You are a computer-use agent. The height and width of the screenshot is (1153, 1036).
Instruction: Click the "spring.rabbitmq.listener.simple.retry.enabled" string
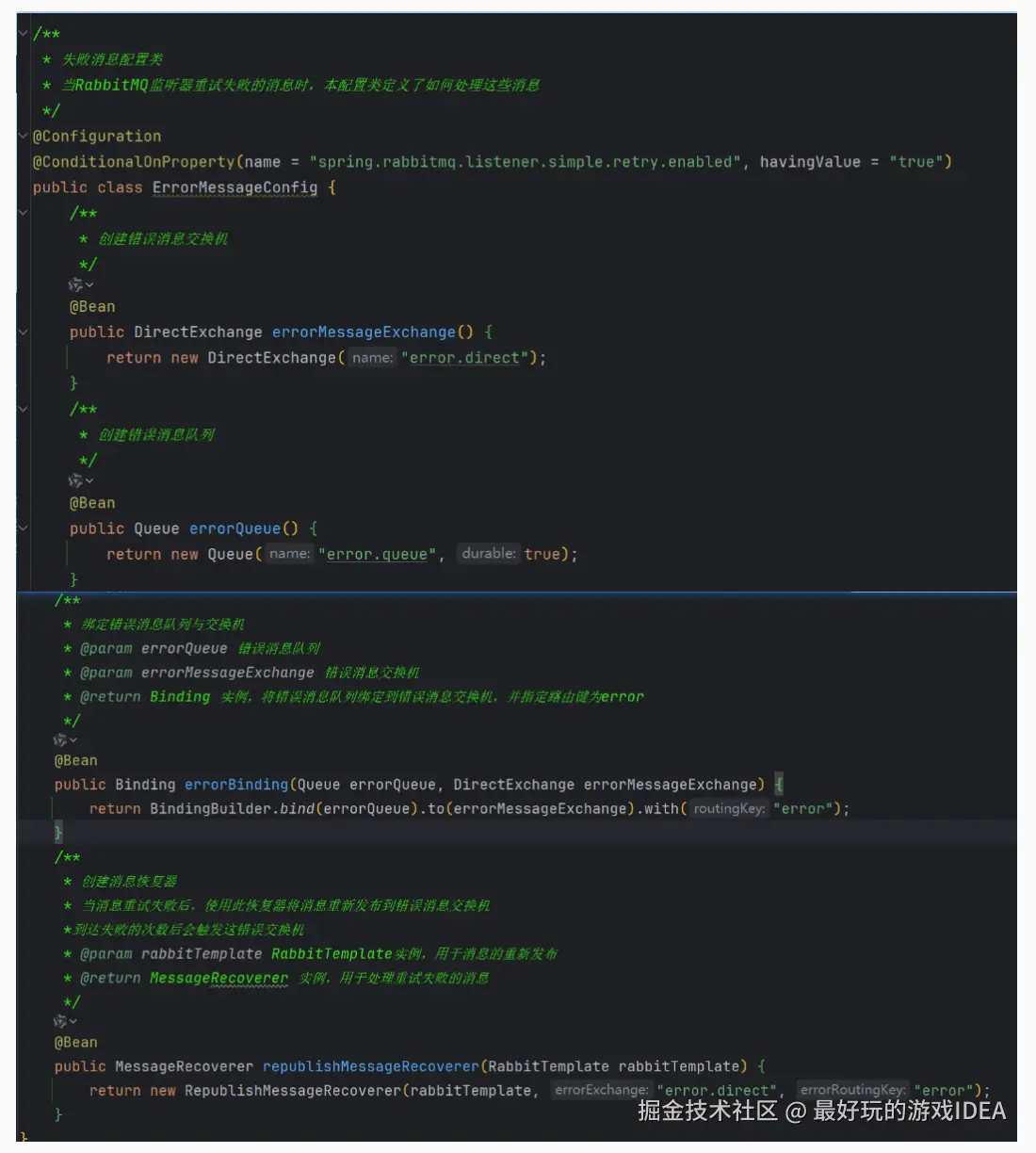(525, 162)
